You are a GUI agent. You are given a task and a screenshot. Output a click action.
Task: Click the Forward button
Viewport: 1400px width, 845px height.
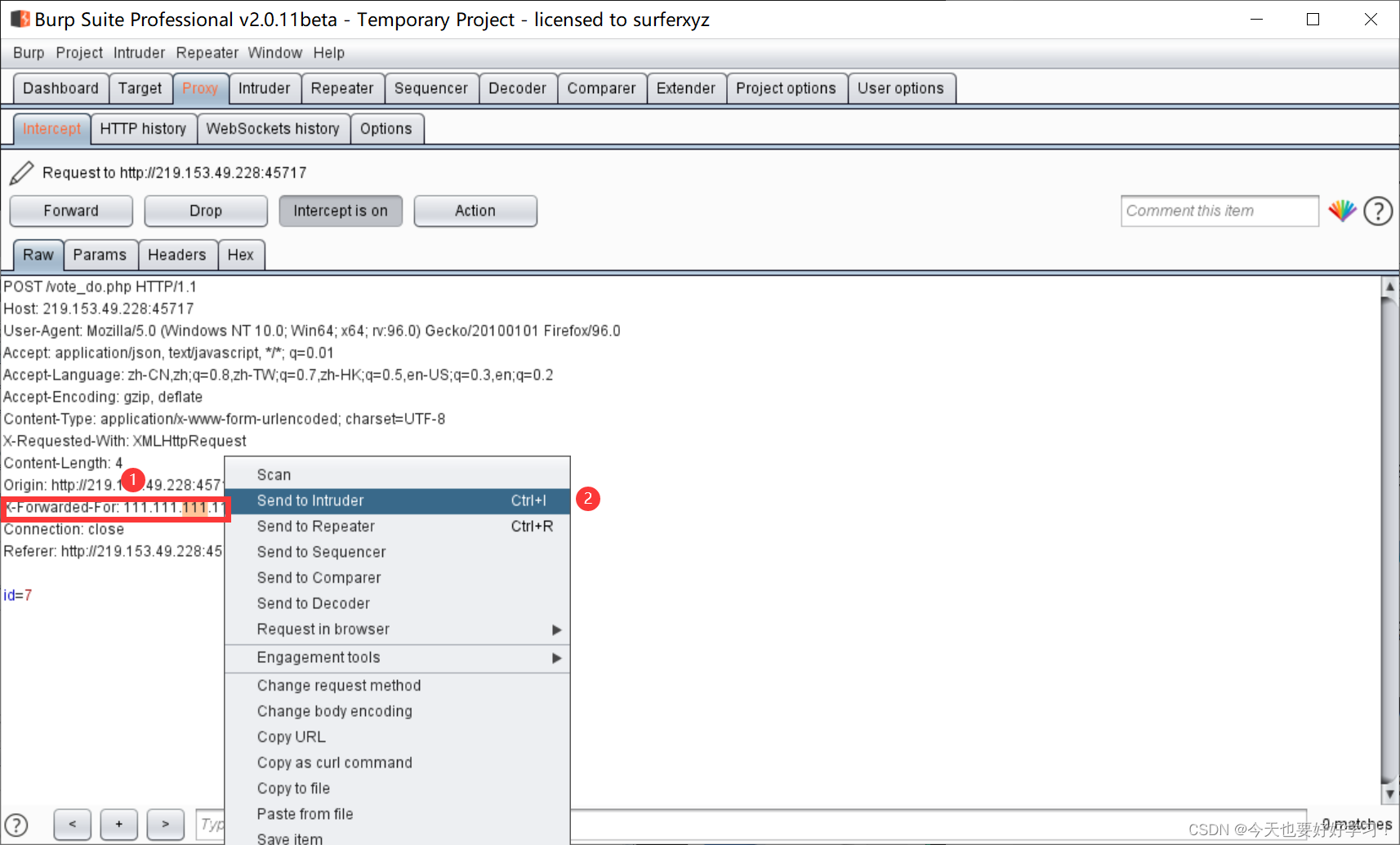point(71,211)
